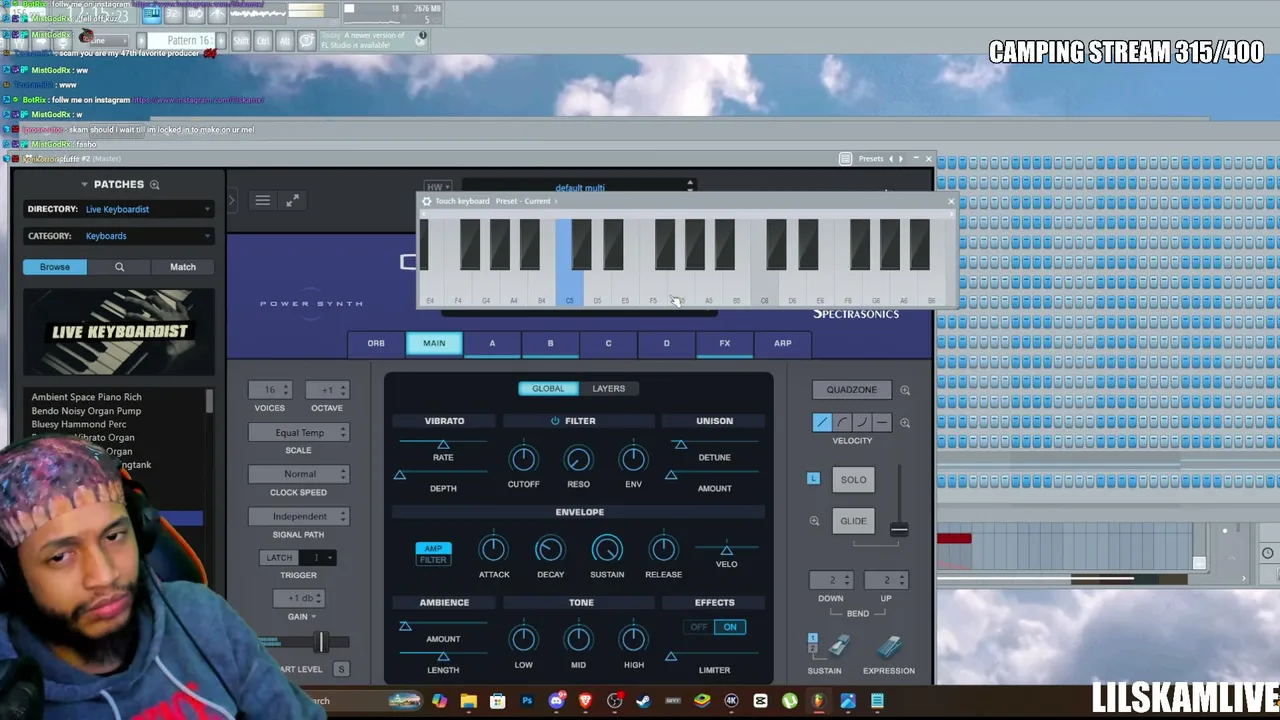Click the expand view arrows icon

(x=292, y=201)
